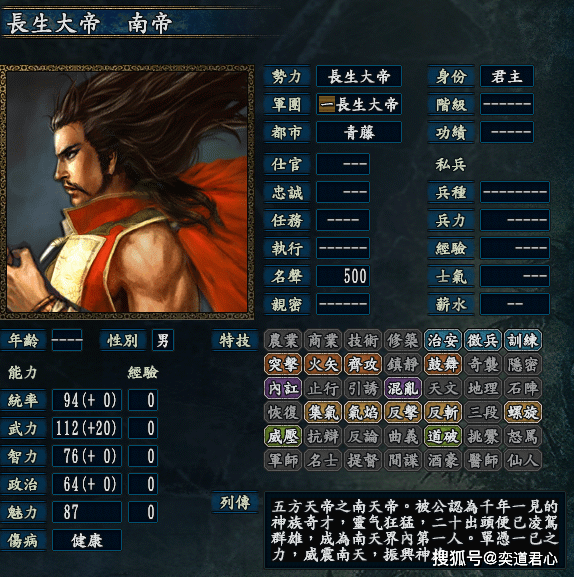
Task: Click the 武力 stat label
Action: [23, 428]
